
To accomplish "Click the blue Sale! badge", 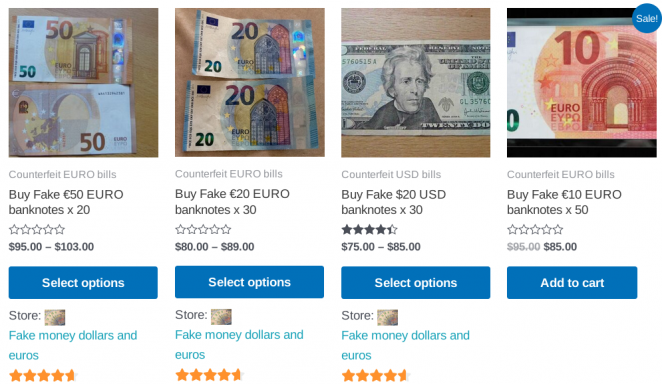I will click(646, 18).
